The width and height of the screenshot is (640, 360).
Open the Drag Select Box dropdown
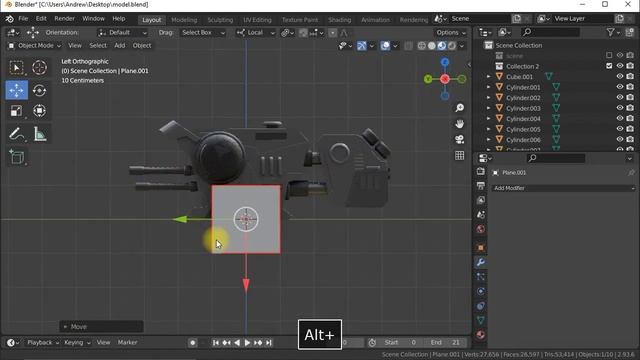(203, 33)
